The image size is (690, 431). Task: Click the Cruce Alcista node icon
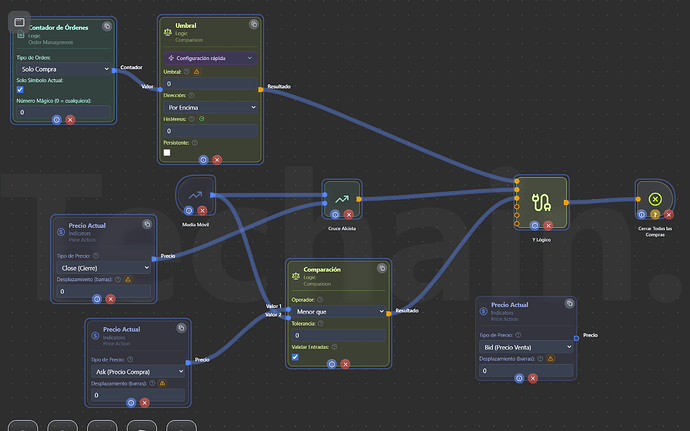[341, 199]
